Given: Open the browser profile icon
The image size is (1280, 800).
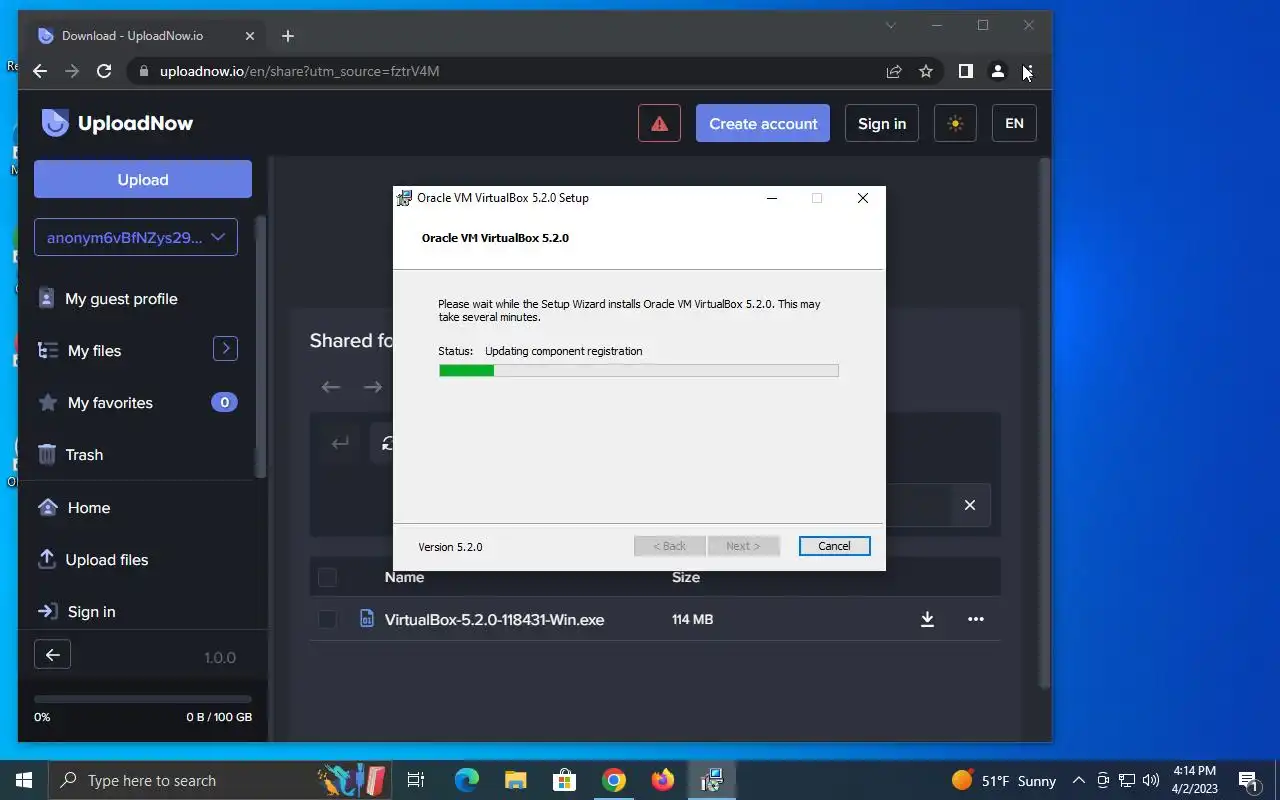Looking at the screenshot, I should [x=998, y=71].
